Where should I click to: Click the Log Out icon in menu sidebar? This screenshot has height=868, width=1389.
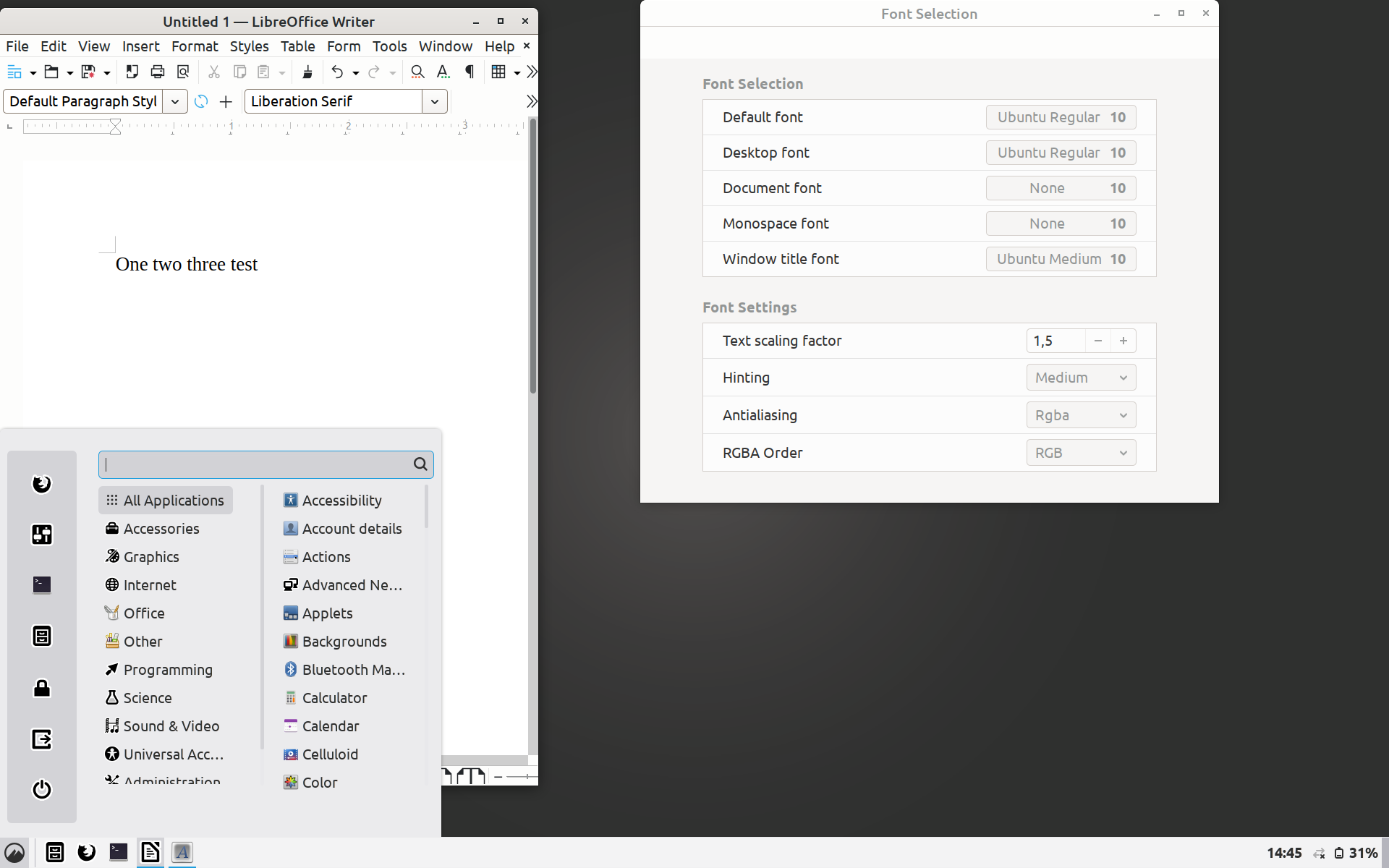pos(42,739)
